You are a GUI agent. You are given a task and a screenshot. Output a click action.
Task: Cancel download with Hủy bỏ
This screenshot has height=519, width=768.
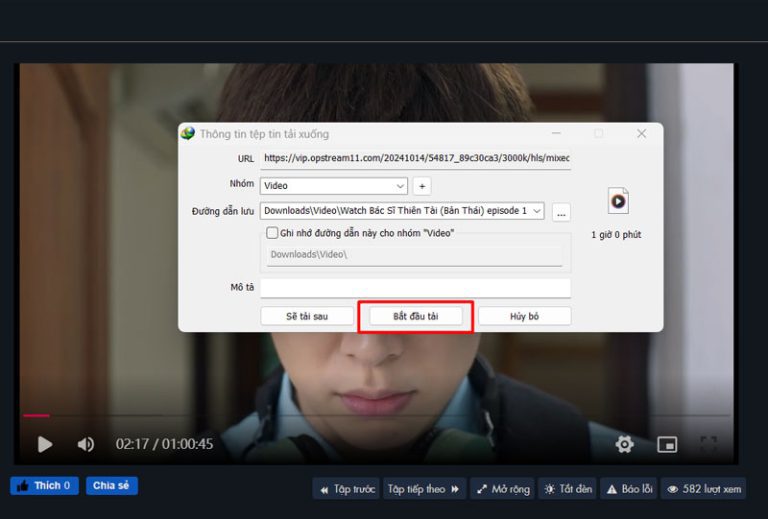click(524, 316)
